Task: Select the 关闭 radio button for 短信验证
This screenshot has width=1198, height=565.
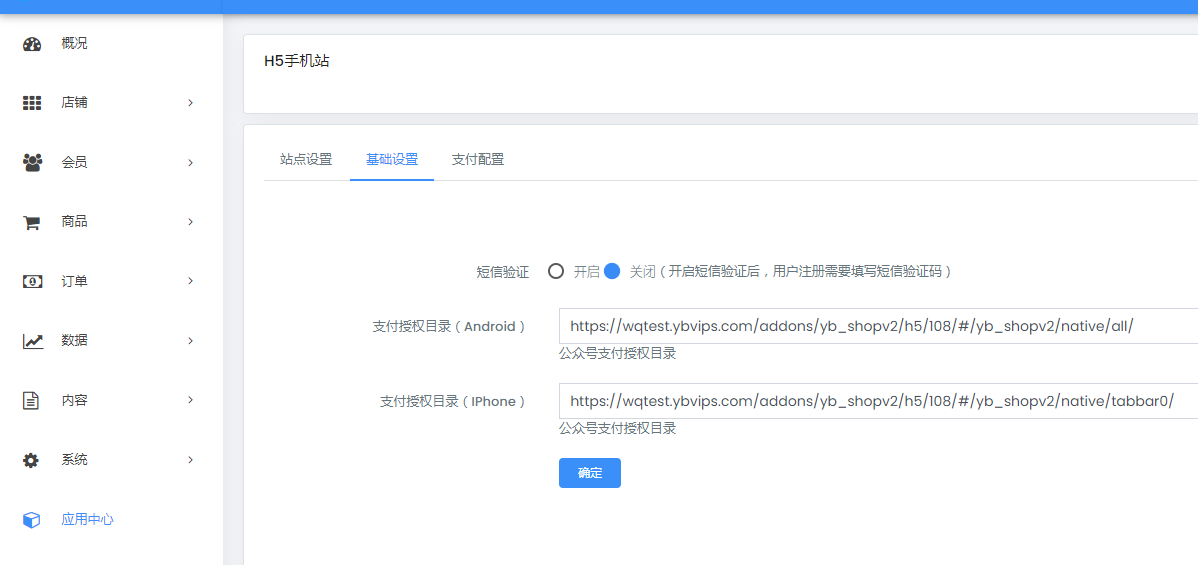Action: click(x=612, y=271)
